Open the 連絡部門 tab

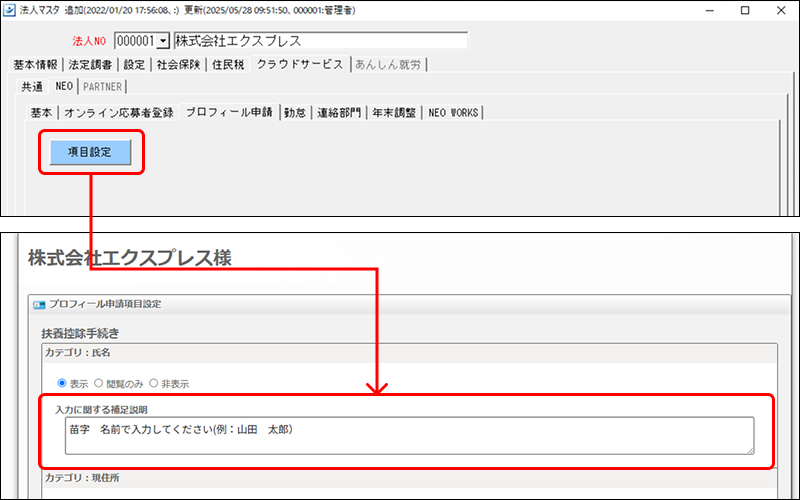click(x=339, y=112)
